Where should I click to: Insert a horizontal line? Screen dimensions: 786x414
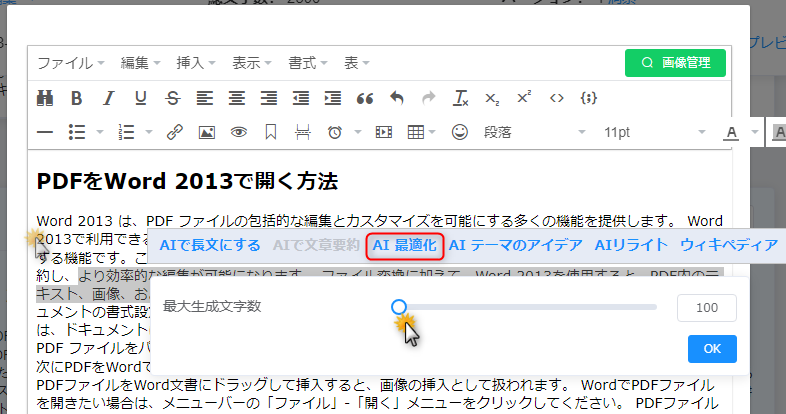45,132
